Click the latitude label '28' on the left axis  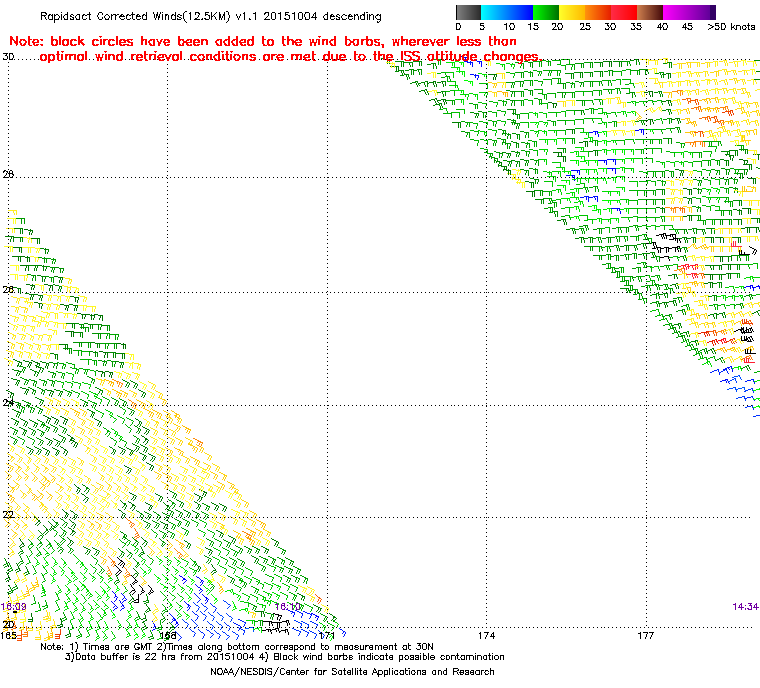(8, 174)
